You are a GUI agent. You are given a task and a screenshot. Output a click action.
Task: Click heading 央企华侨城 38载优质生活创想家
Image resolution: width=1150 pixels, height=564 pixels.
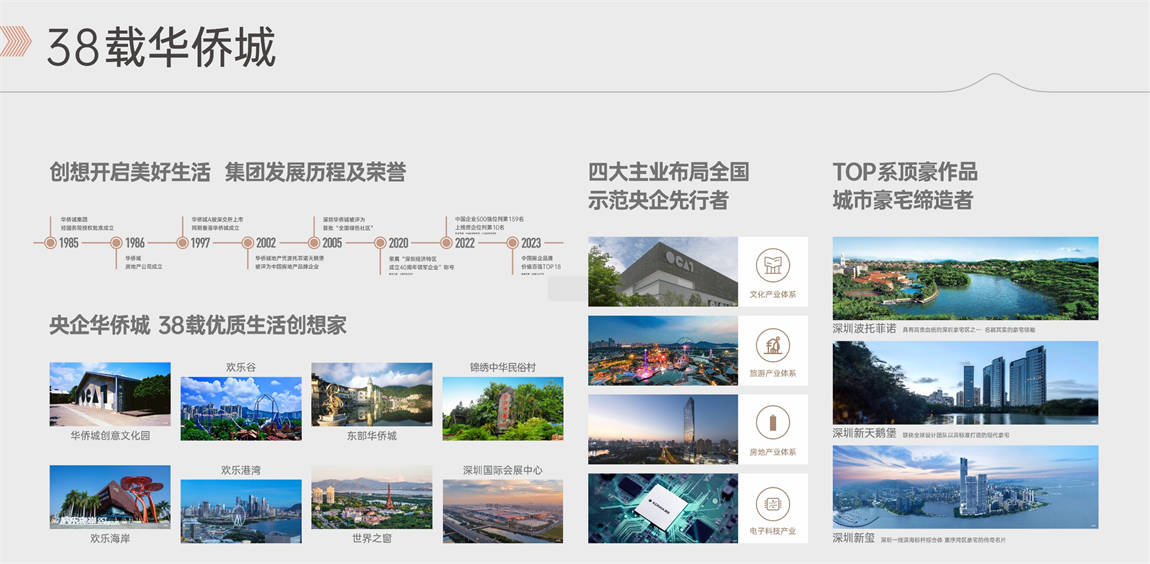tap(198, 325)
